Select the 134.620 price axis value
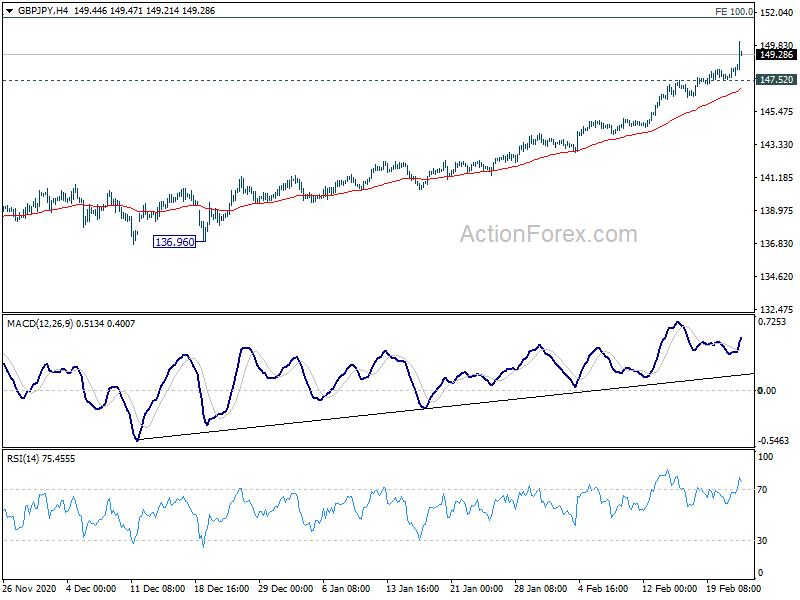This screenshot has width=800, height=600. pos(777,277)
